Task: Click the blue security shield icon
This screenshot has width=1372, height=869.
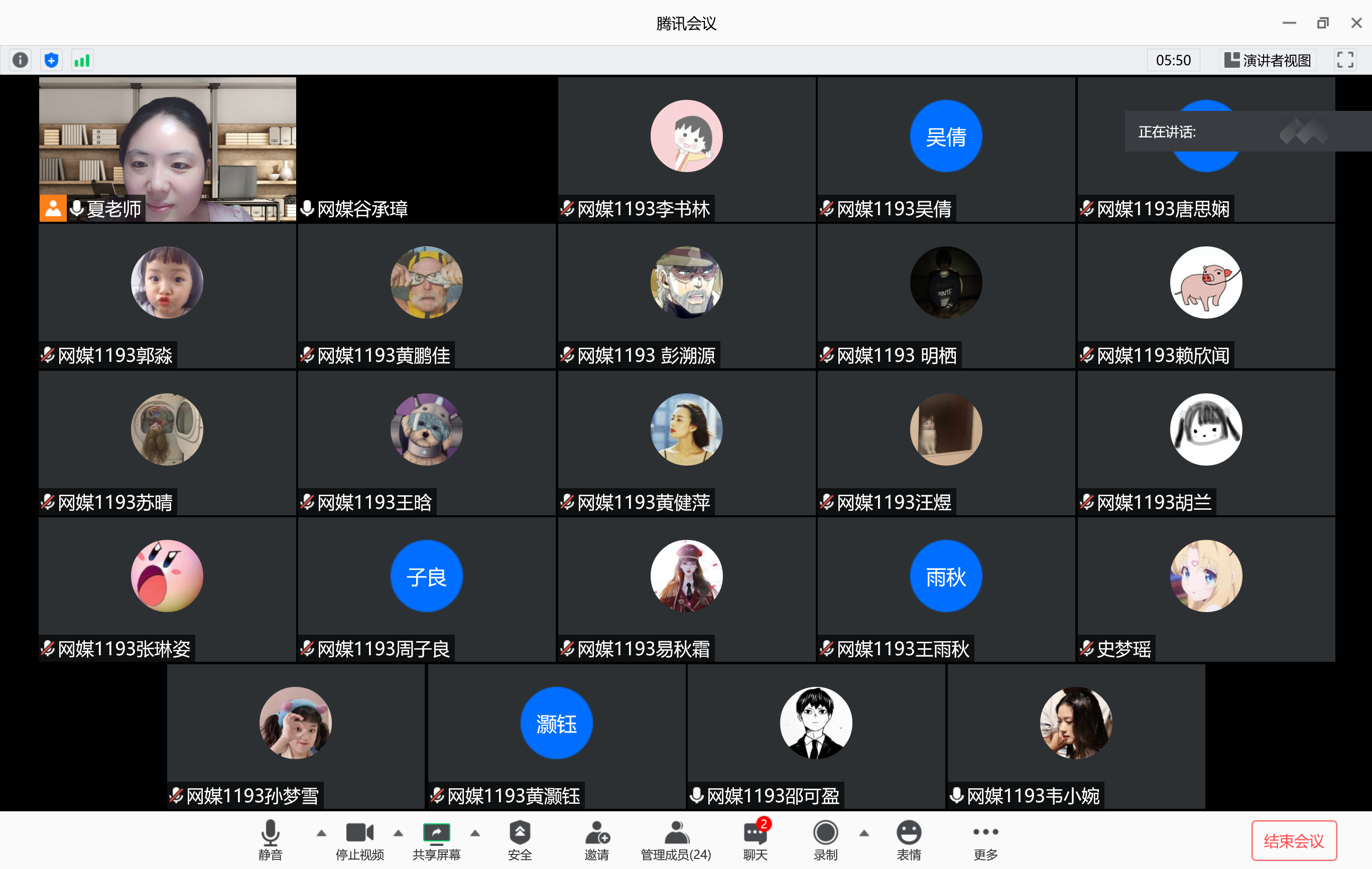Action: pos(51,60)
